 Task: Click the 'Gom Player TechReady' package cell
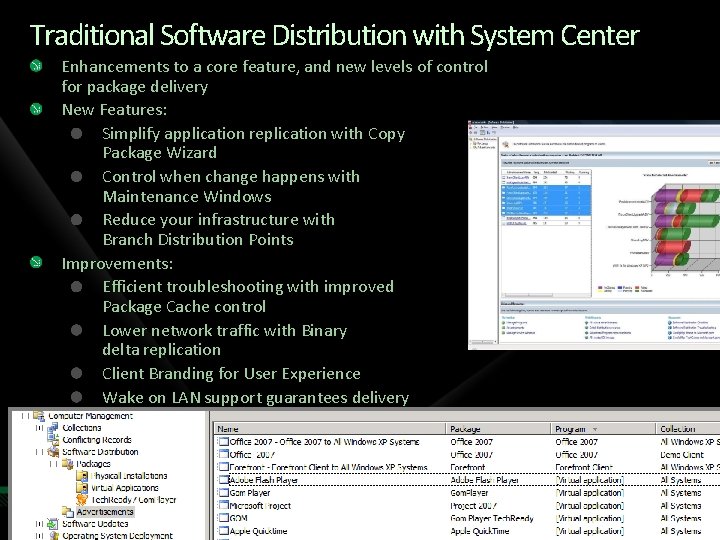pos(492,518)
